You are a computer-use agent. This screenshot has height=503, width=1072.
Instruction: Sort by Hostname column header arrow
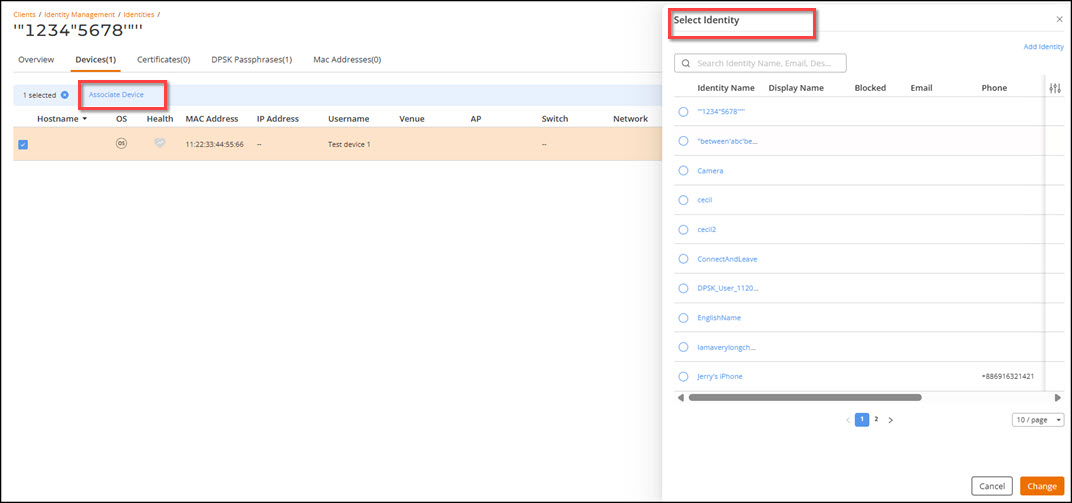tap(85, 119)
